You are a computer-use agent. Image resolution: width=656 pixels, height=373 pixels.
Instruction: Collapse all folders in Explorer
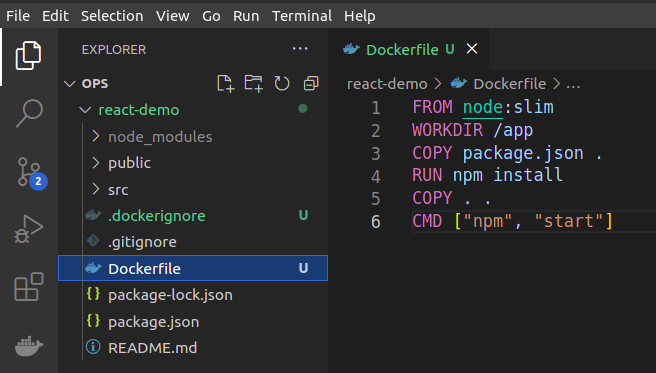point(311,83)
